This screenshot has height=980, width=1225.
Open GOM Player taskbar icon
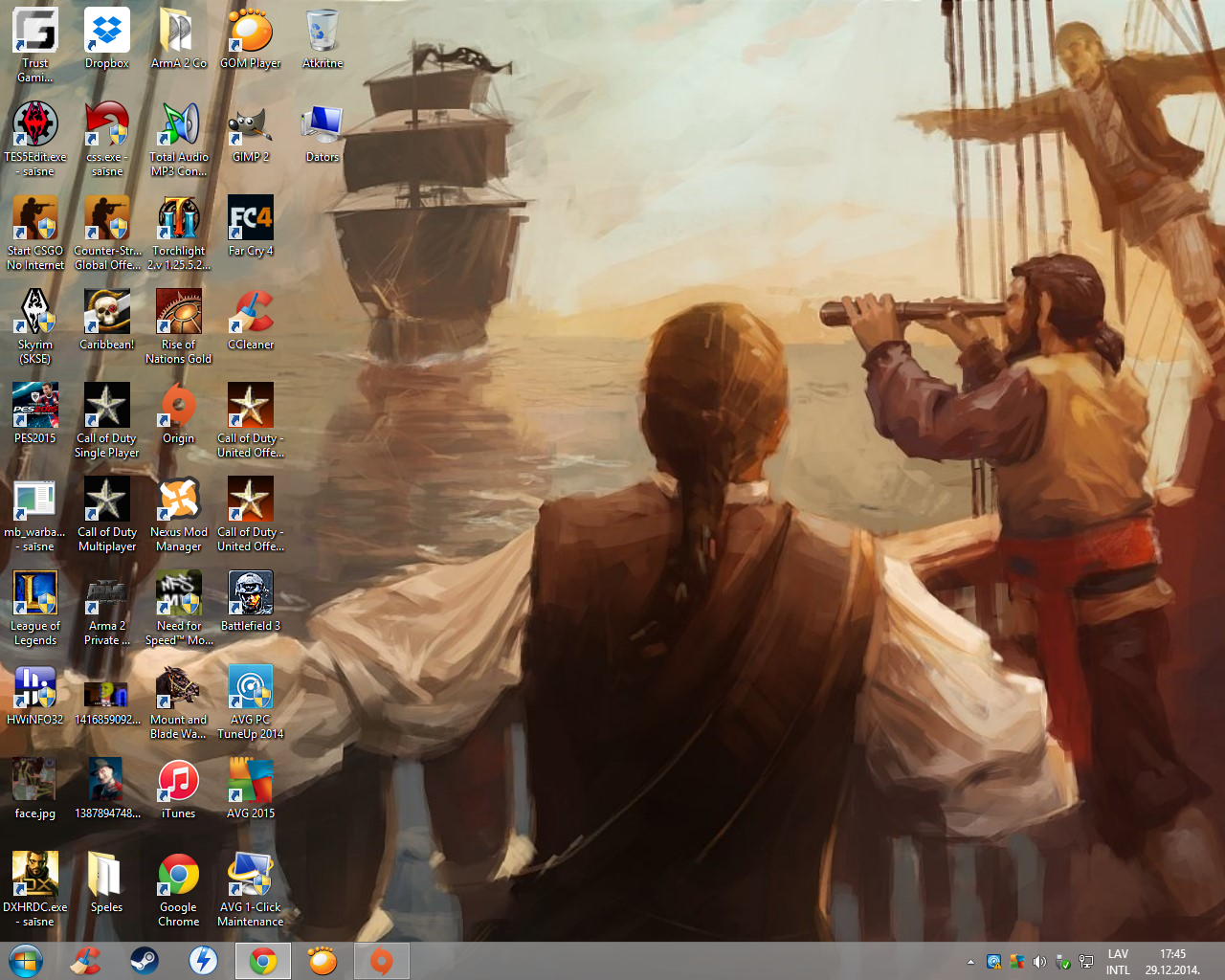tap(323, 961)
